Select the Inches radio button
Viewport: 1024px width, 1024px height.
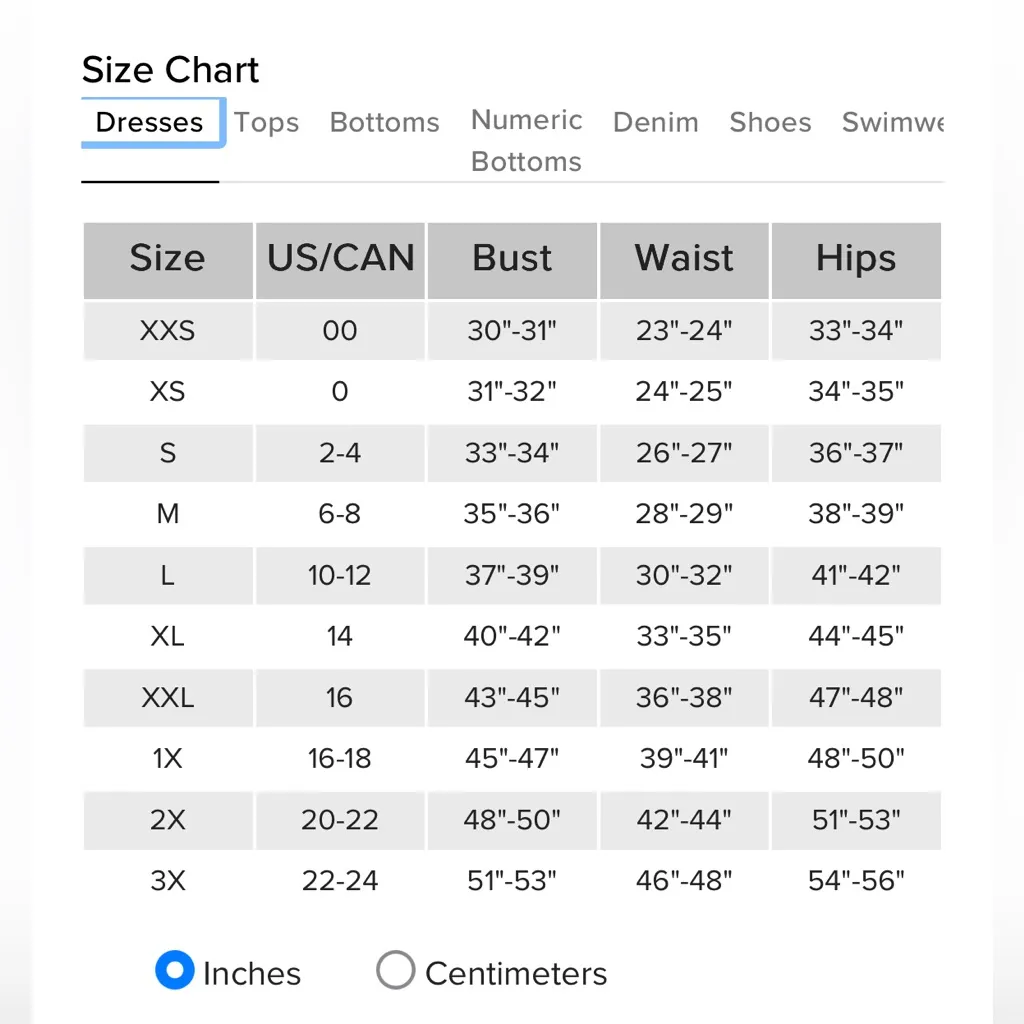[x=175, y=971]
